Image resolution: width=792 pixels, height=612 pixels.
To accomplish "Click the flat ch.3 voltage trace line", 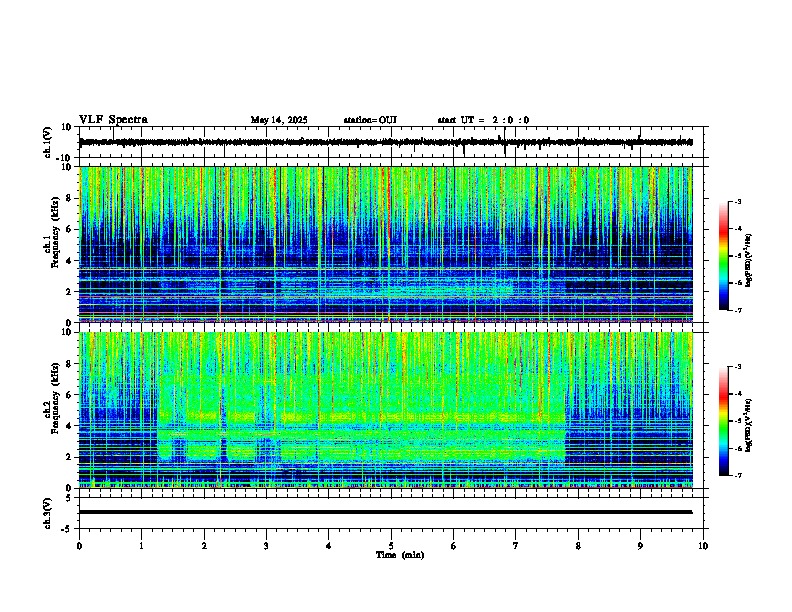I will tap(386, 512).
